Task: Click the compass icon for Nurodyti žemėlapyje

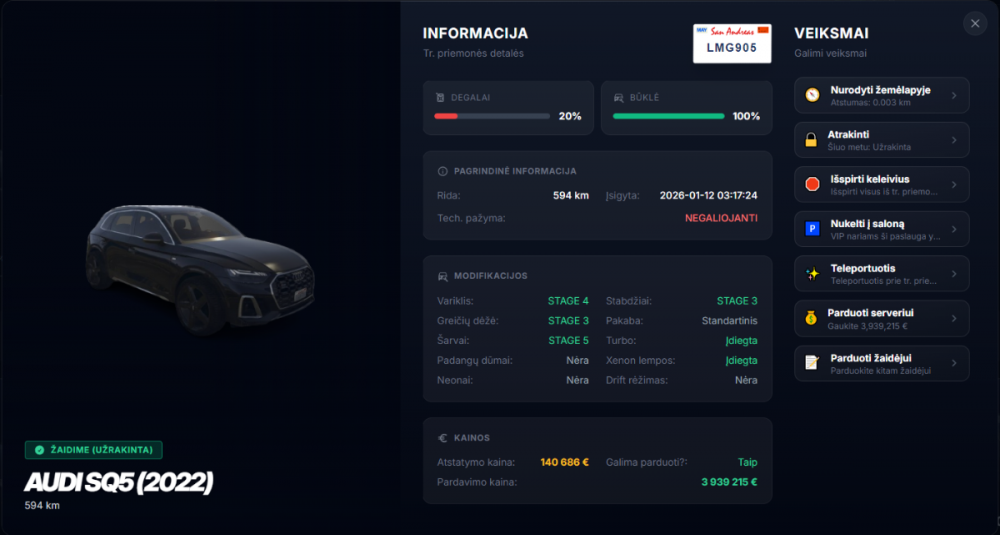Action: [812, 95]
